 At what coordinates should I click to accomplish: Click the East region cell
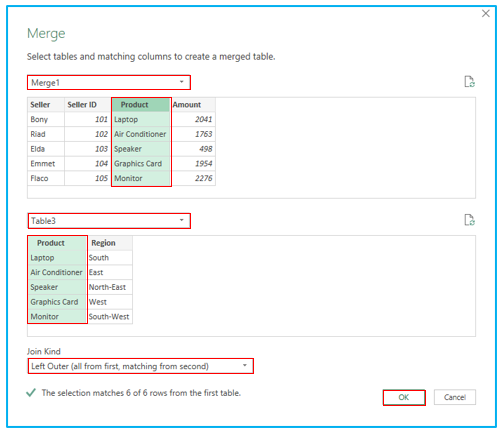coord(110,272)
